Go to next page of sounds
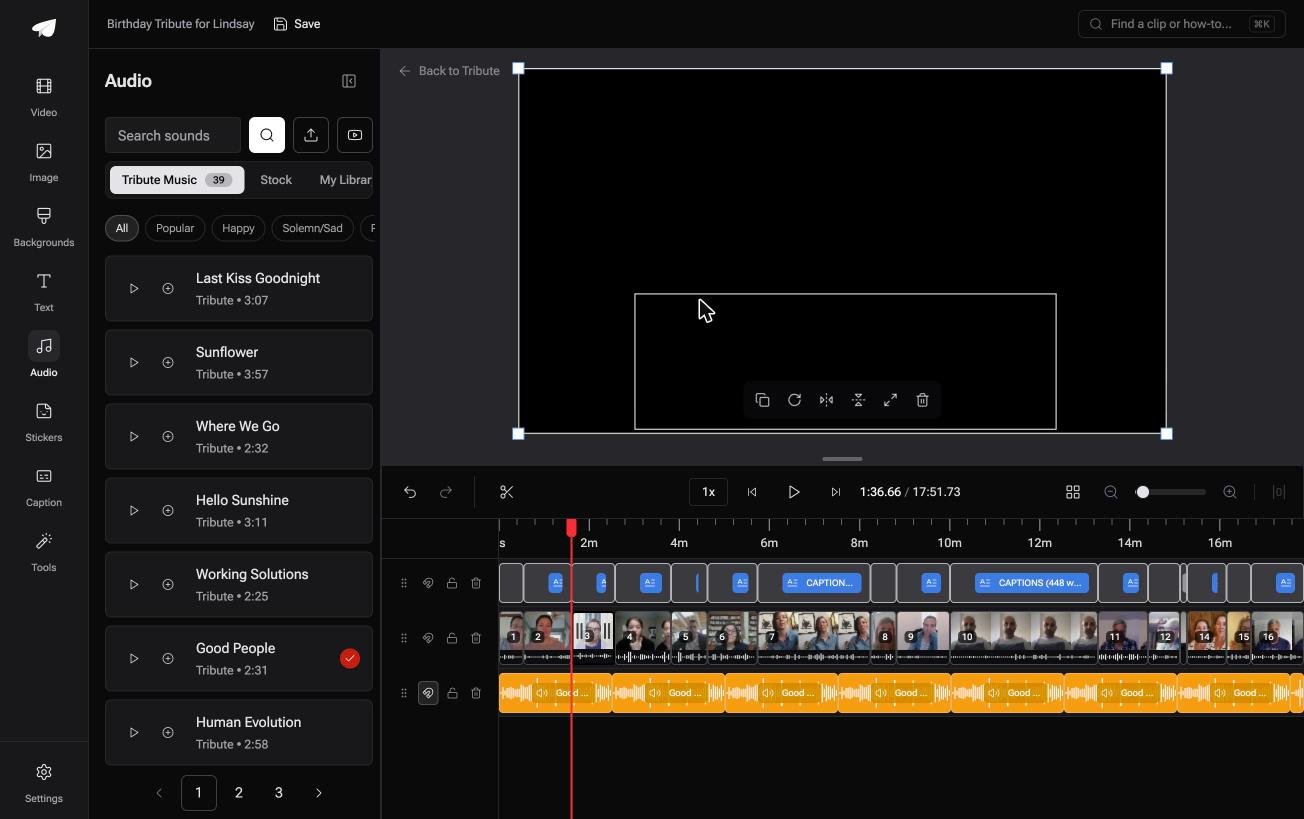The height and width of the screenshot is (819, 1304). tap(319, 793)
